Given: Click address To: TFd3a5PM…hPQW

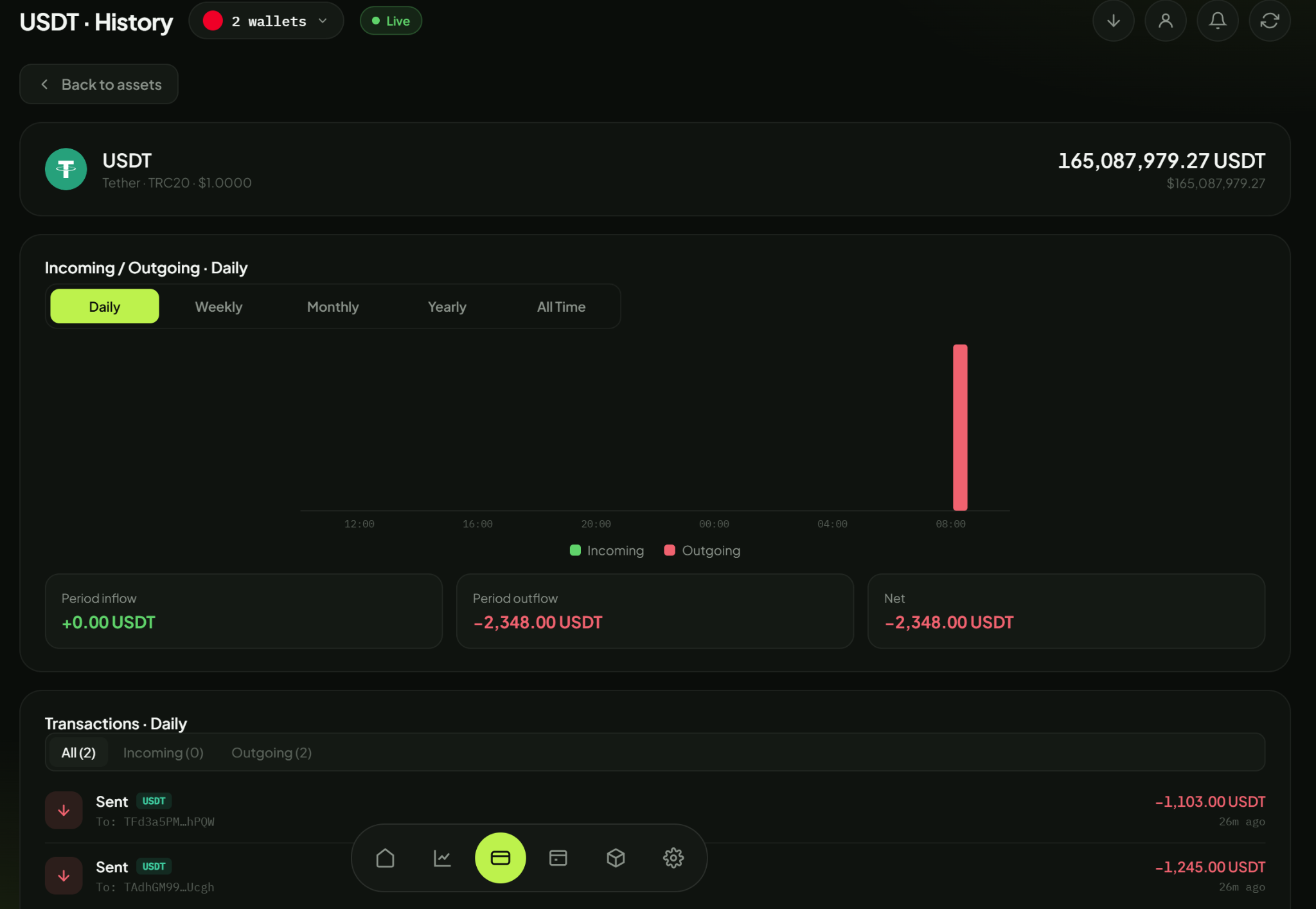Looking at the screenshot, I should [x=155, y=822].
